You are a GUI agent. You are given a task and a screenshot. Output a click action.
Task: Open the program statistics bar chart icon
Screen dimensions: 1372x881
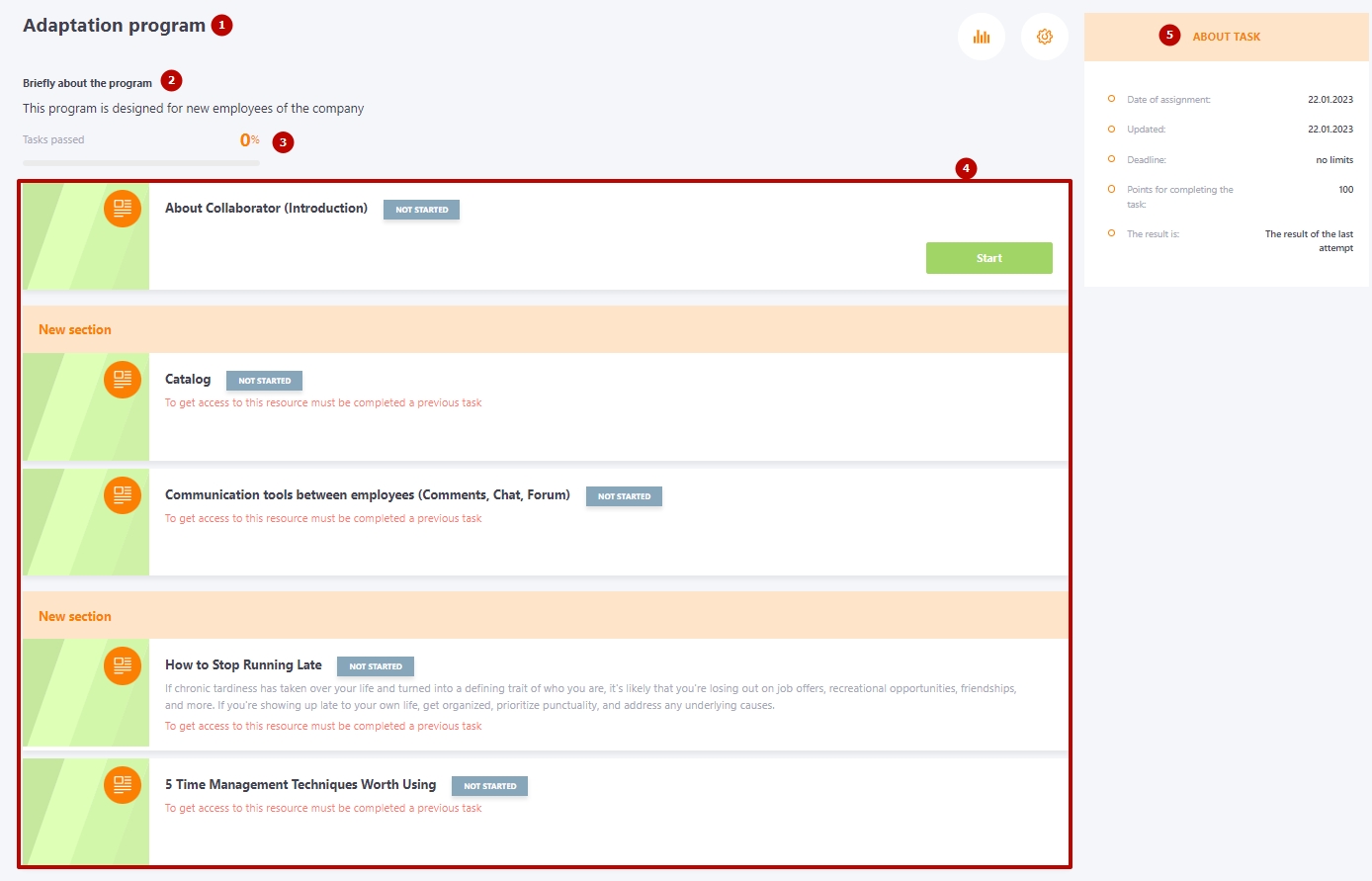982,37
